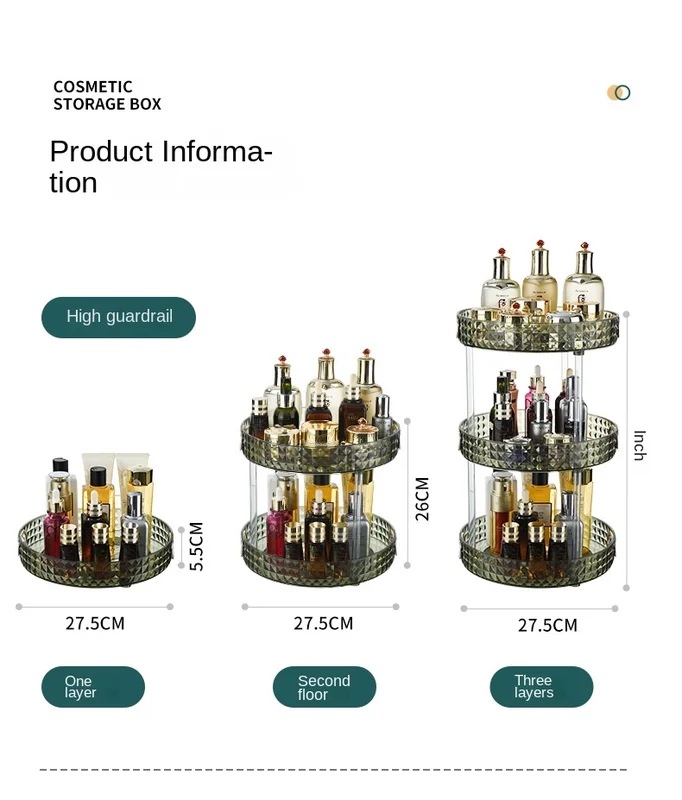
Task: Click the dashed divider line at bottom
Action: click(x=333, y=769)
